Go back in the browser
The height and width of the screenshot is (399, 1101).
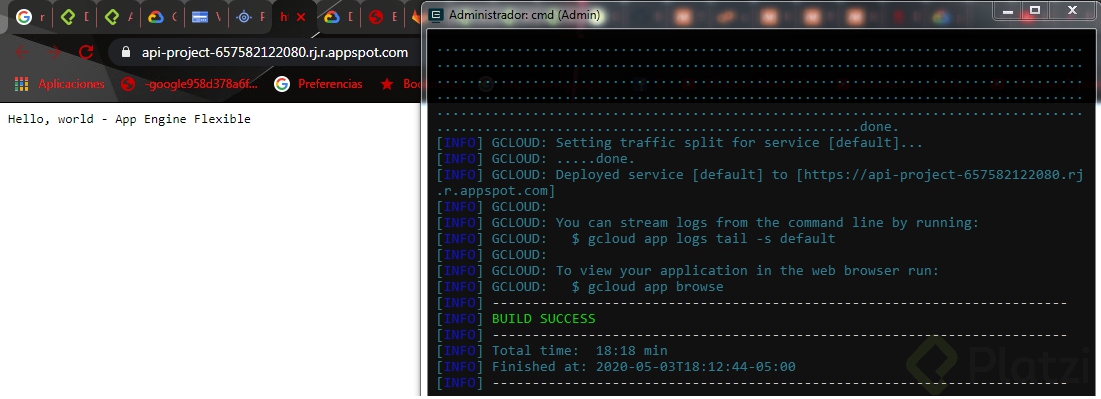(21, 52)
